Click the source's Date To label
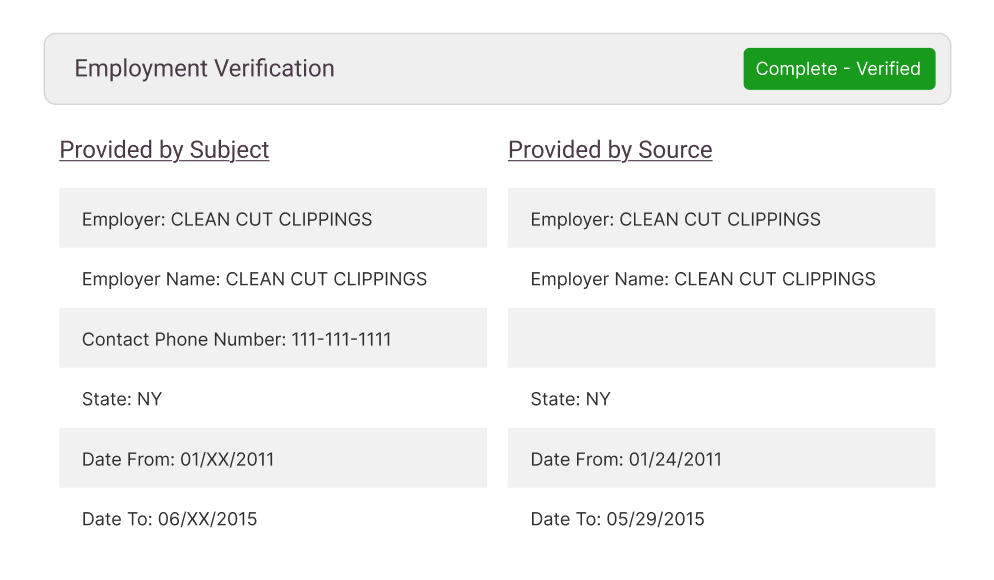Image resolution: width=994 pixels, height=580 pixels. [566, 519]
